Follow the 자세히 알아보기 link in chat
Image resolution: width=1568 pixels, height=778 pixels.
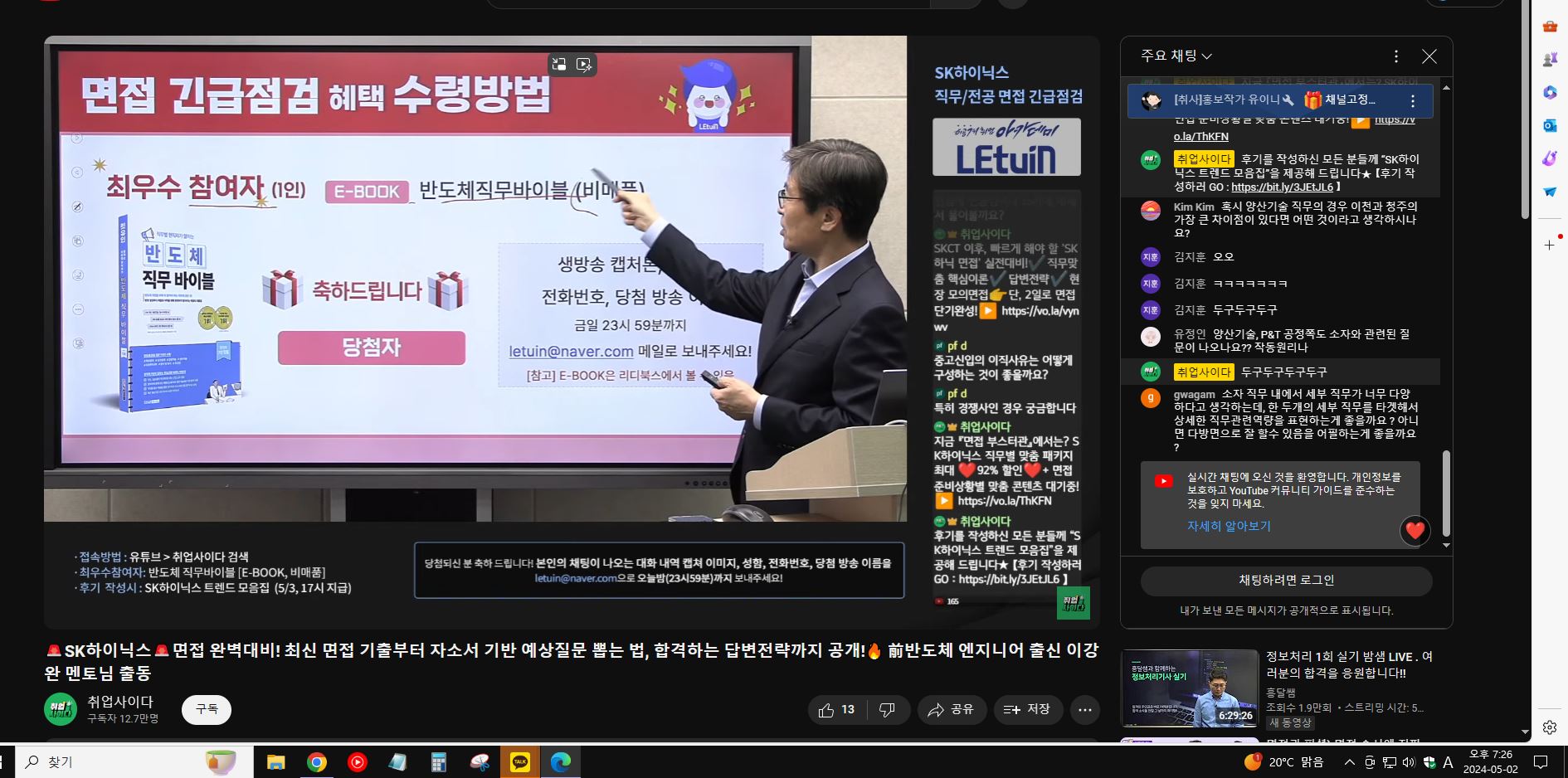point(1229,526)
